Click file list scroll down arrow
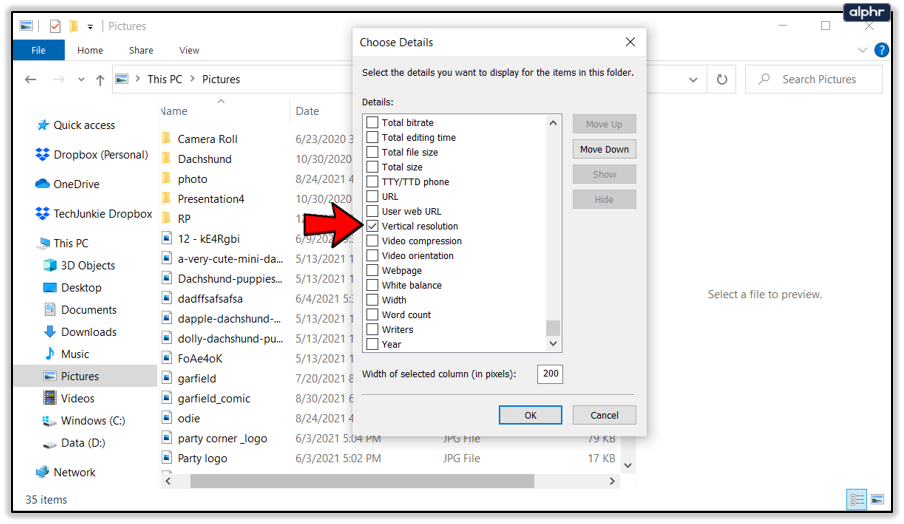Image resolution: width=904 pixels, height=524 pixels. click(x=628, y=465)
